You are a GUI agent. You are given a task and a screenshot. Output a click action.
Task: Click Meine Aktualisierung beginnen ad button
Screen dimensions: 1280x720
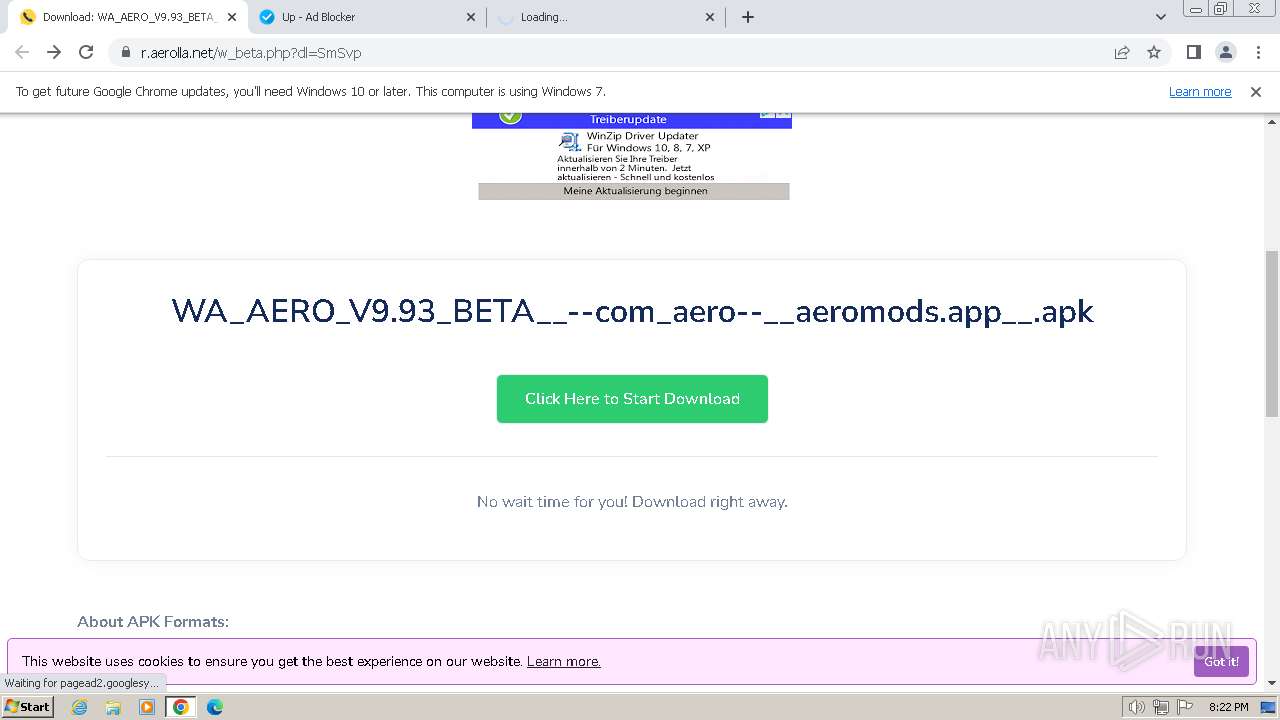pyautogui.click(x=634, y=191)
